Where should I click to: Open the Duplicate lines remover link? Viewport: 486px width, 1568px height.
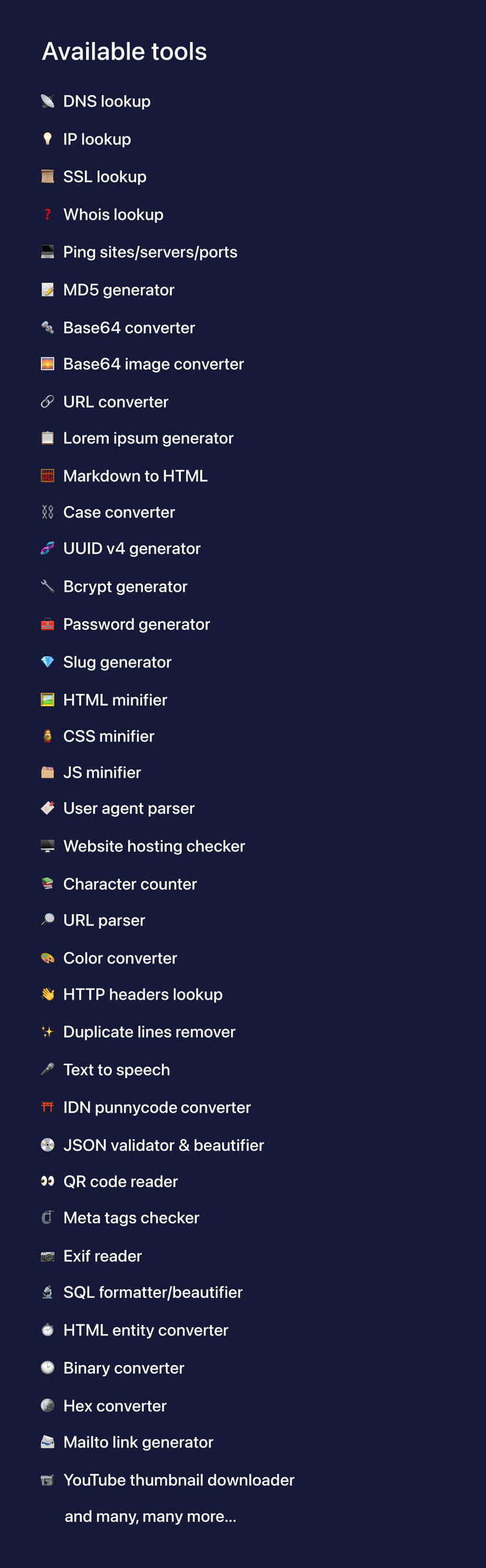[149, 1032]
